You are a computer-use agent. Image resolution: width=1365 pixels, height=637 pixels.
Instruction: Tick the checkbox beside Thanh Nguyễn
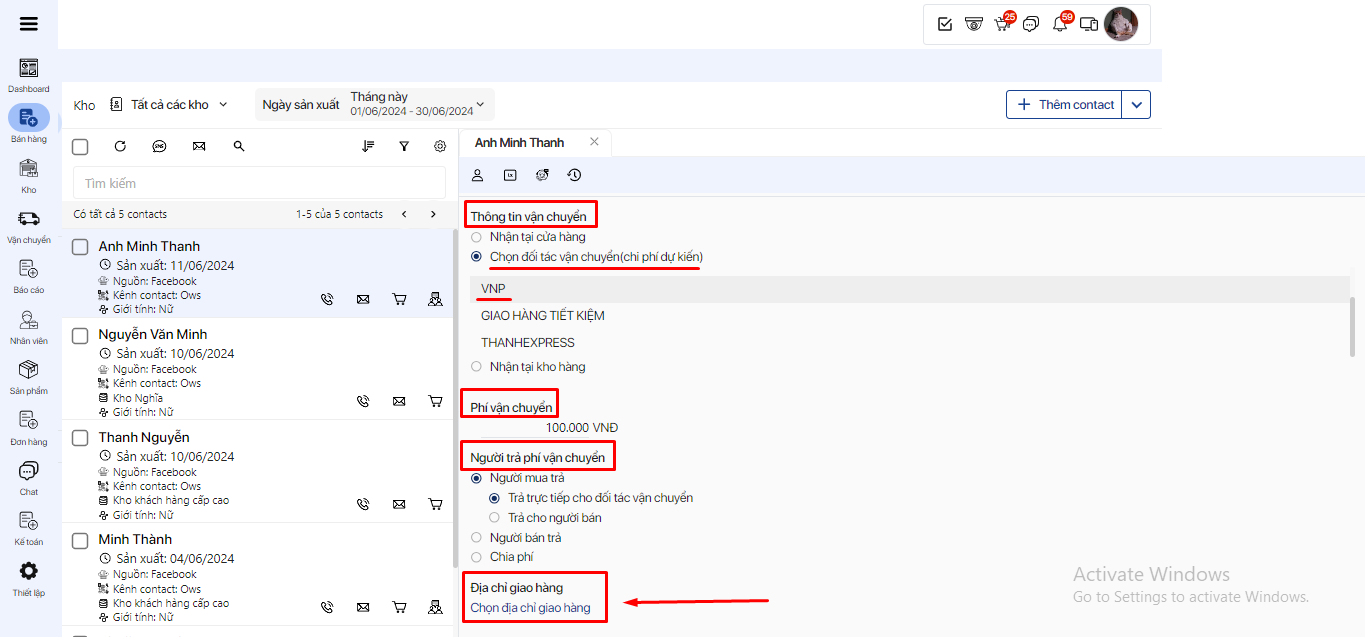80,438
